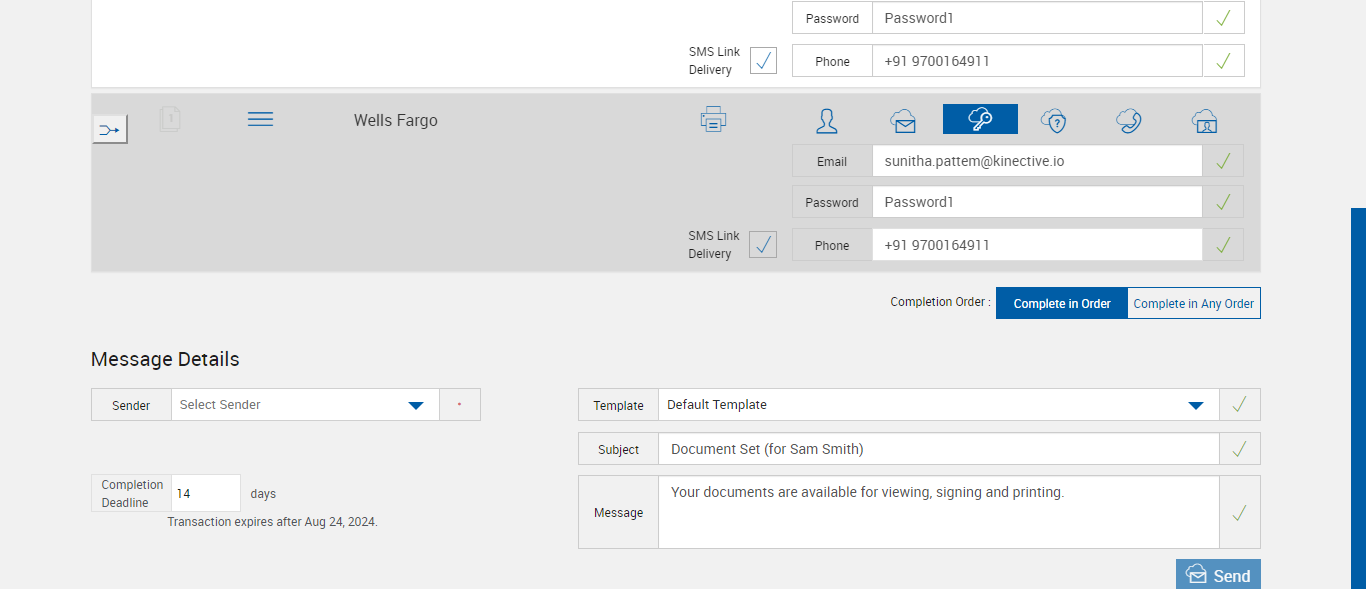Choose the shield question authentication icon
This screenshot has width=1366, height=589.
(x=1053, y=121)
